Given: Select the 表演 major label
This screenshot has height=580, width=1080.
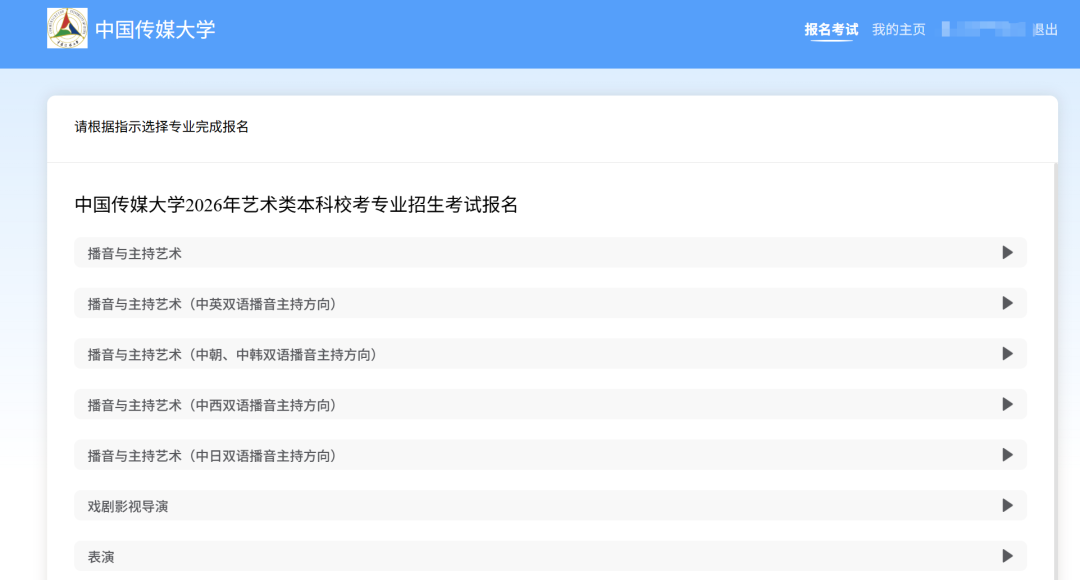Looking at the screenshot, I should (101, 557).
